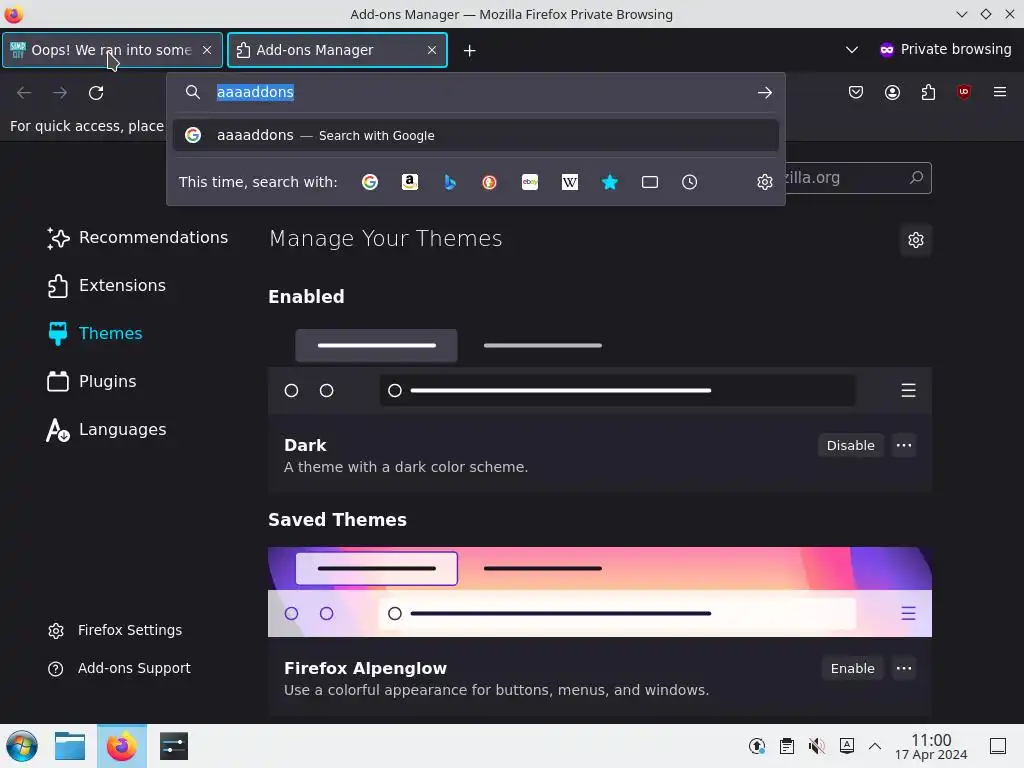This screenshot has height=768, width=1024.
Task: Search this time with eBay icon
Action: point(530,182)
